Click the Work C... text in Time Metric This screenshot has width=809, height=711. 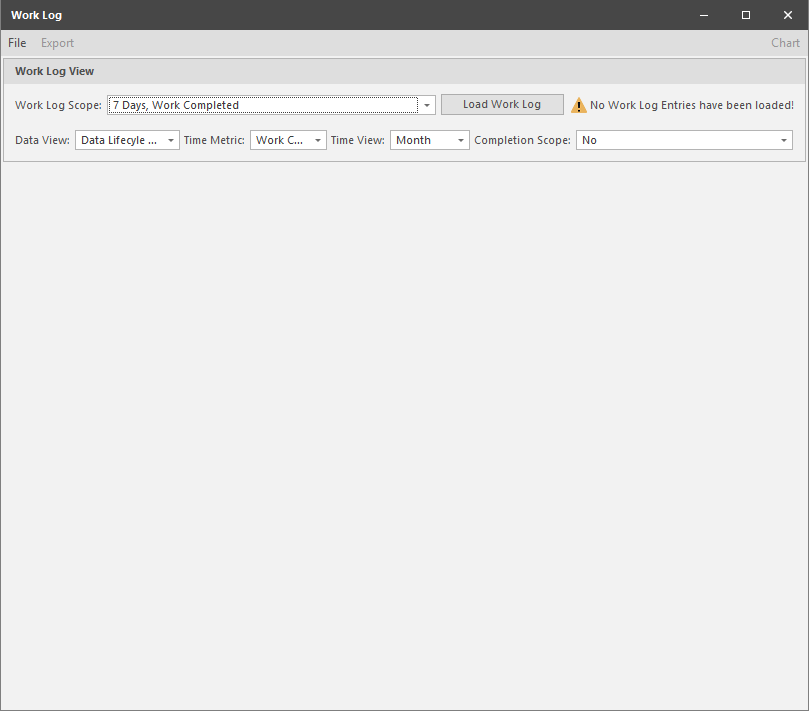pos(279,140)
